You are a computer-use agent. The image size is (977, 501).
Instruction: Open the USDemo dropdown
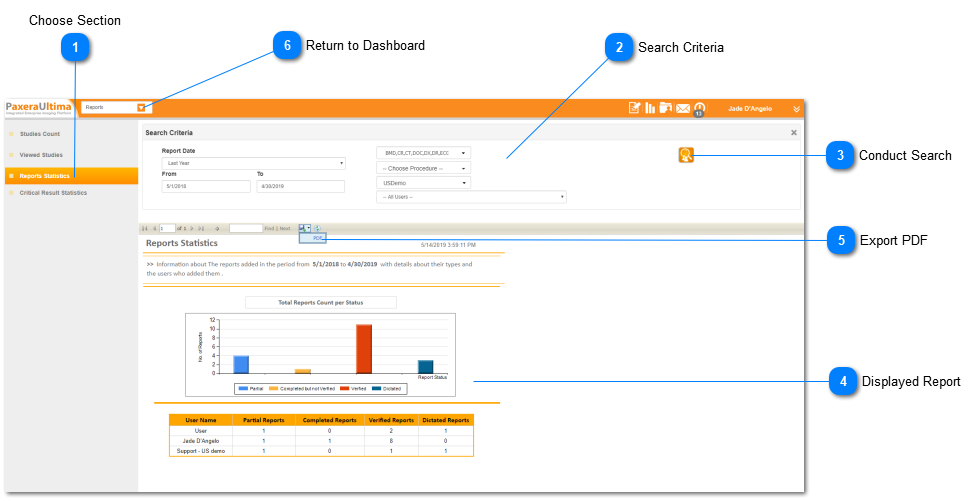(423, 183)
